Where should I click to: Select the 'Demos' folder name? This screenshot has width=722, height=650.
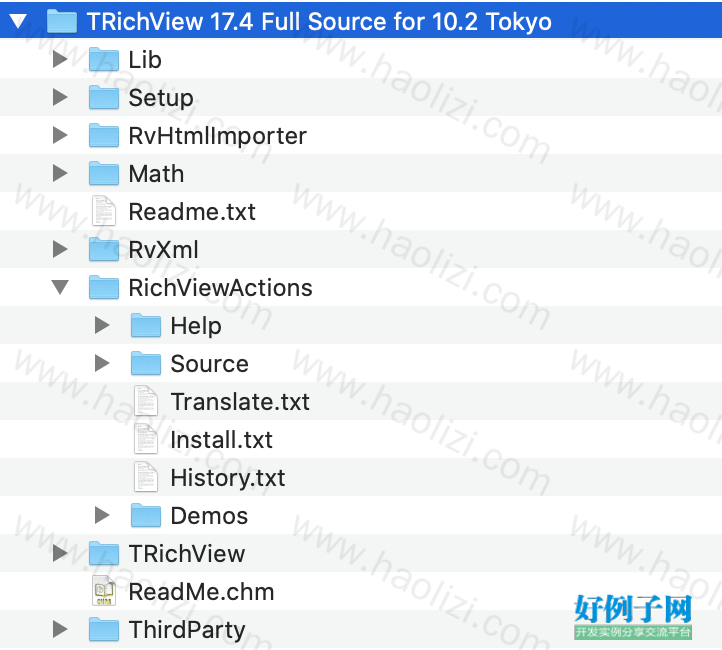coord(210,516)
